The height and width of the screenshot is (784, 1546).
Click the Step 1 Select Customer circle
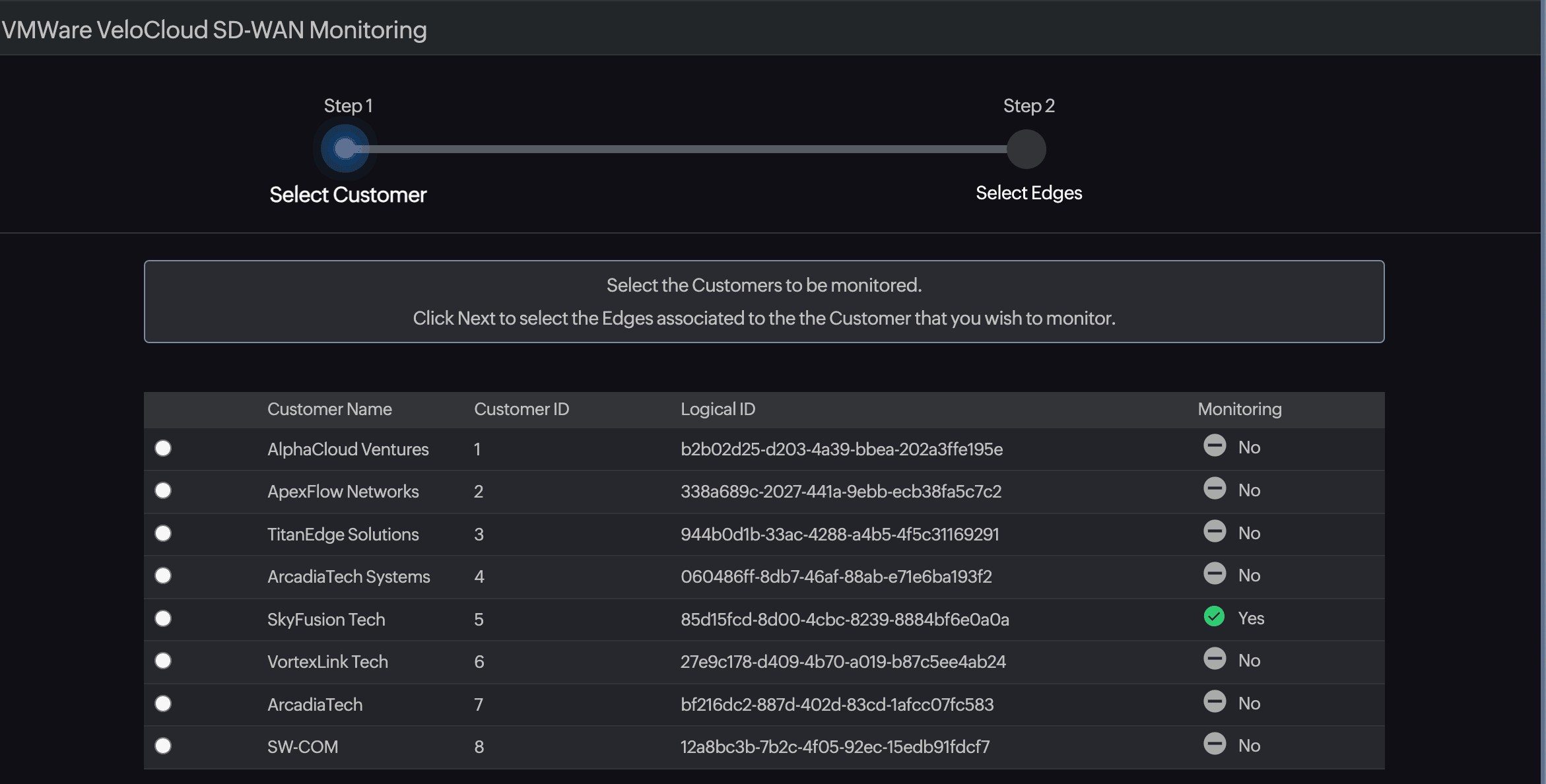[x=346, y=148]
